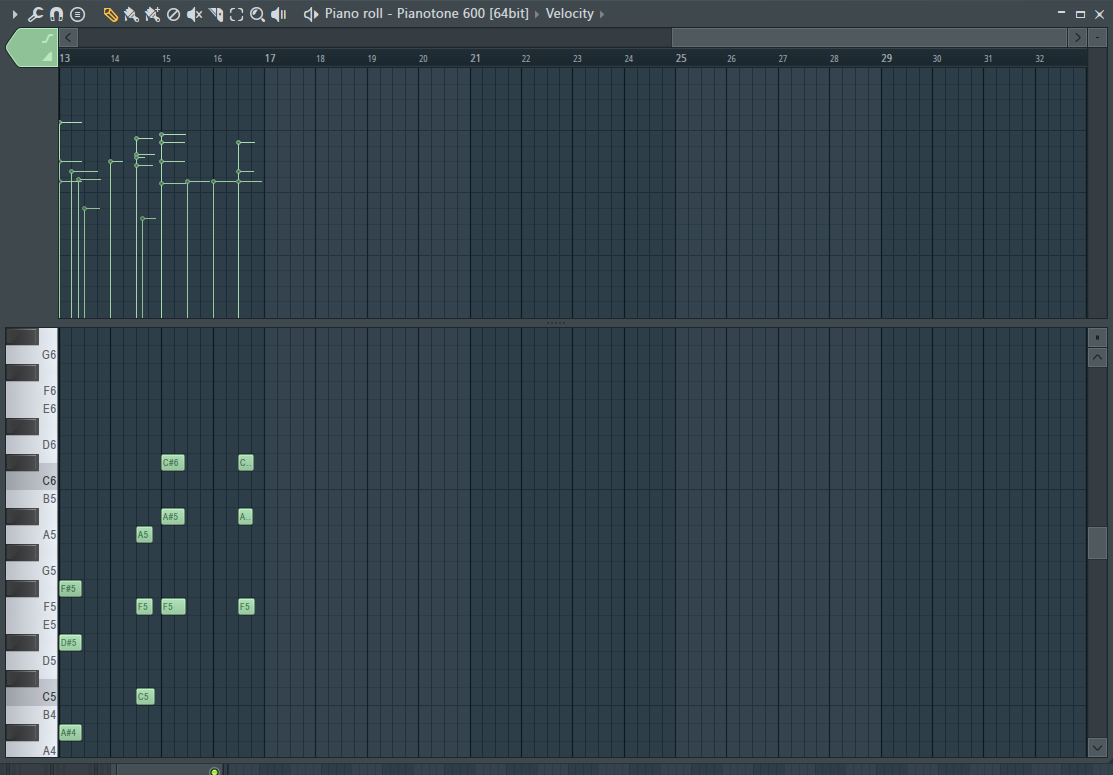
Task: Click the vertical scrollbar up arrow
Action: [1097, 358]
